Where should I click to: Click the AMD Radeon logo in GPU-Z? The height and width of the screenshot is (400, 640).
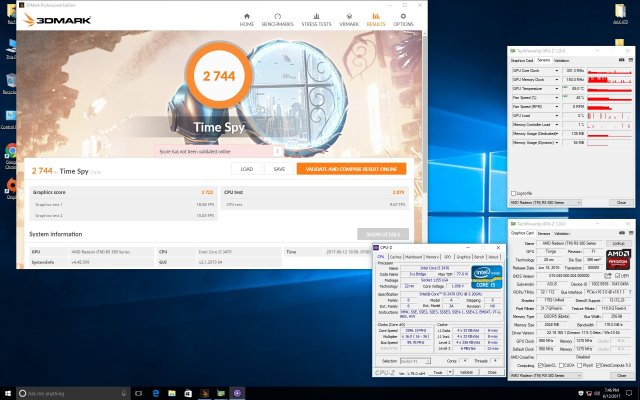tap(618, 259)
